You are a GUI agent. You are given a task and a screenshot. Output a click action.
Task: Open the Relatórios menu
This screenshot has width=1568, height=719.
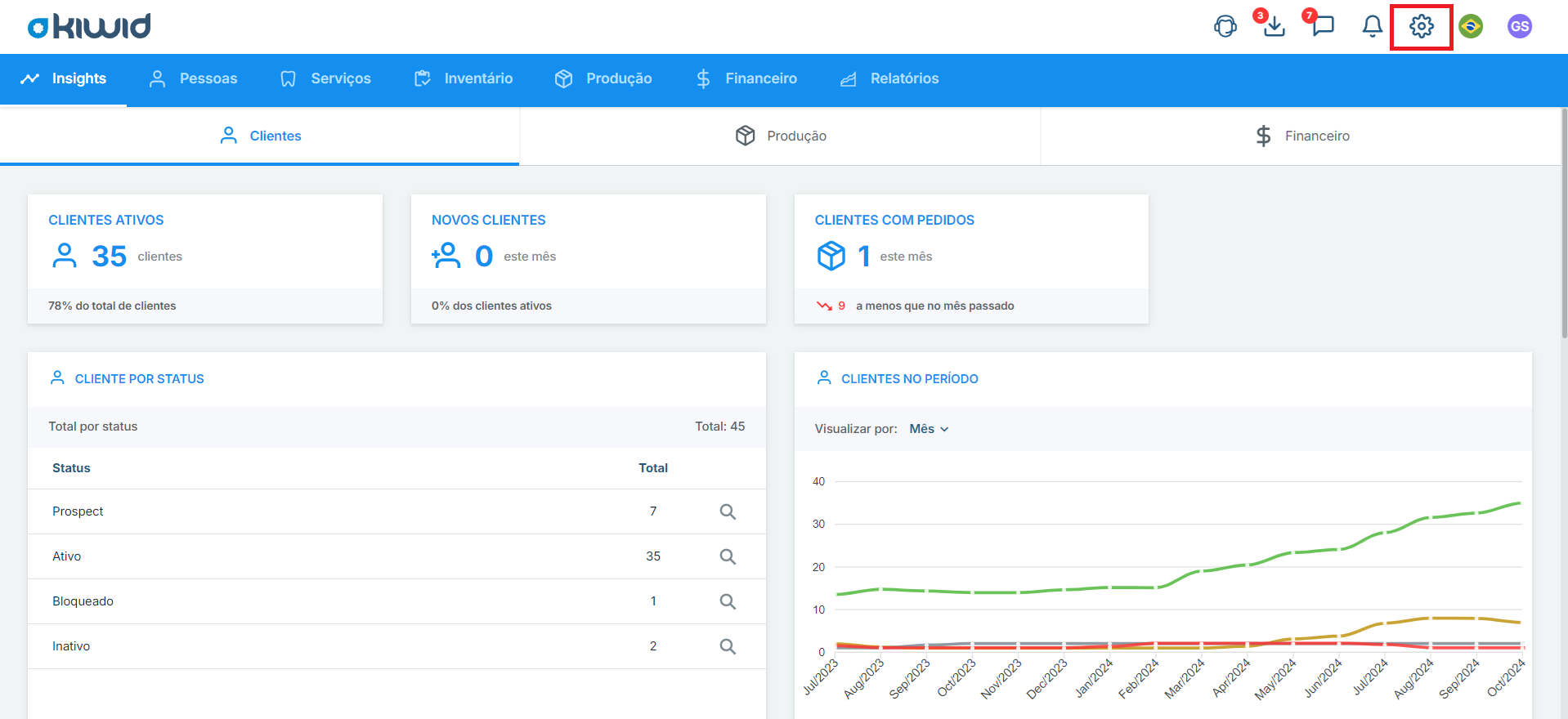click(889, 78)
